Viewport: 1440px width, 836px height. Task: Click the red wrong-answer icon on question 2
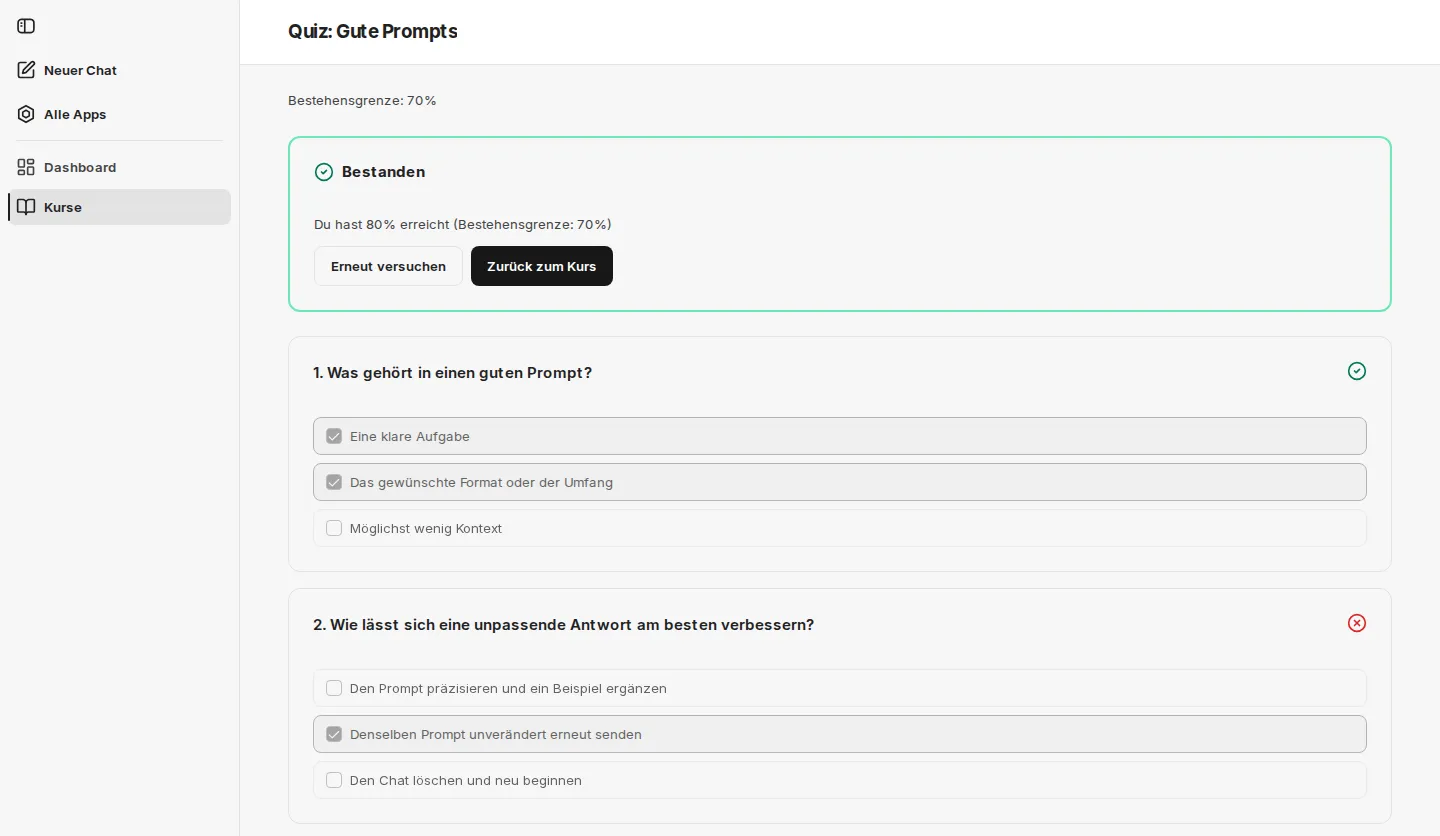[1357, 623]
